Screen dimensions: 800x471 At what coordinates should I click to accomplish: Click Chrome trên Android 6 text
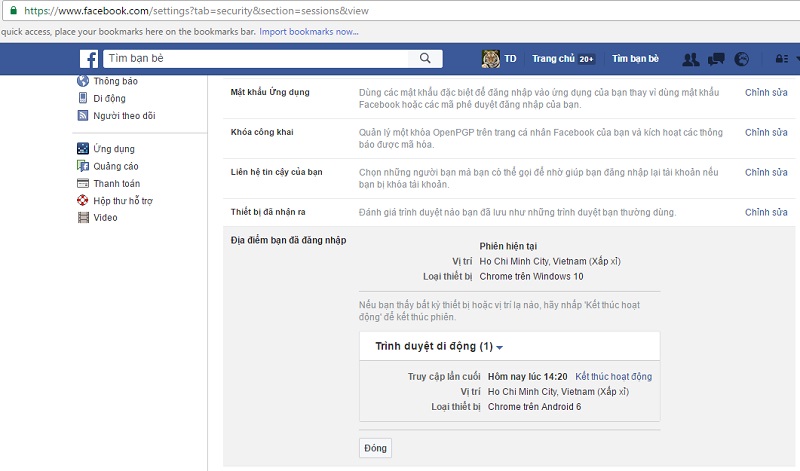tap(534, 407)
